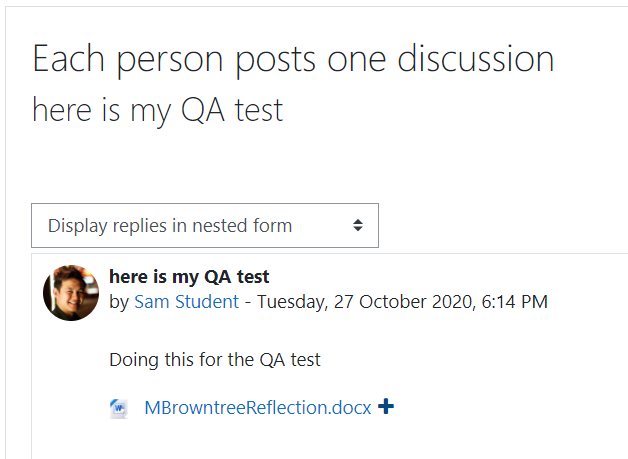The image size is (628, 459).
Task: Click the heading Each person posts one discussion
Action: tap(293, 60)
